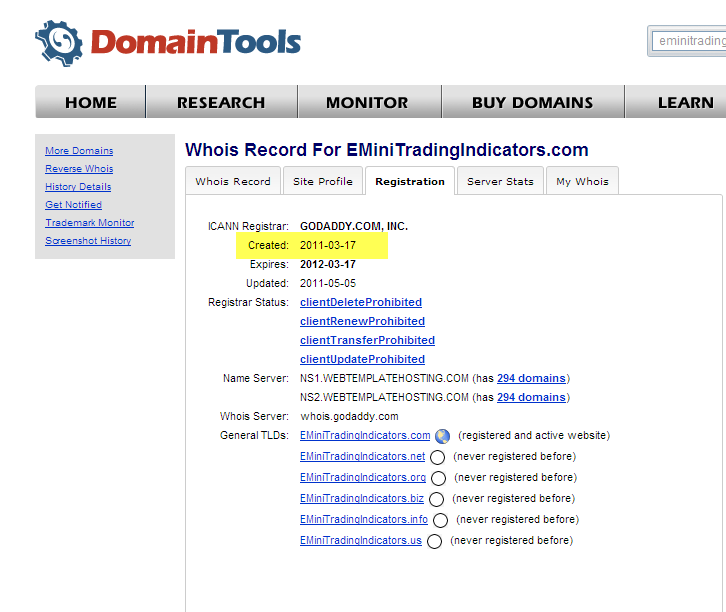
Task: Click the NS1.WEBTEMPLATEHOSTING.COM name server text
Action: coord(384,378)
